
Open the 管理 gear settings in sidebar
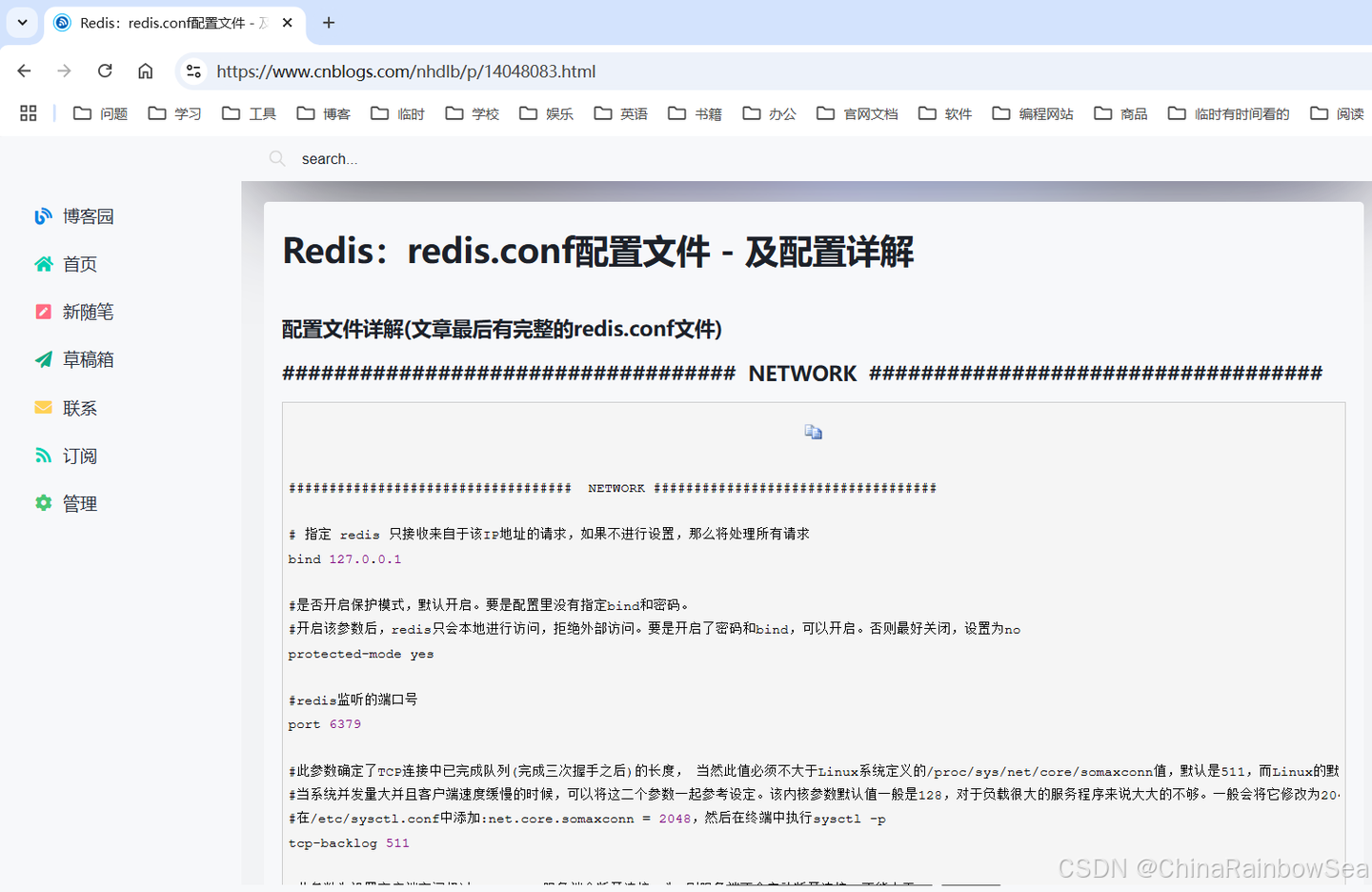(44, 503)
